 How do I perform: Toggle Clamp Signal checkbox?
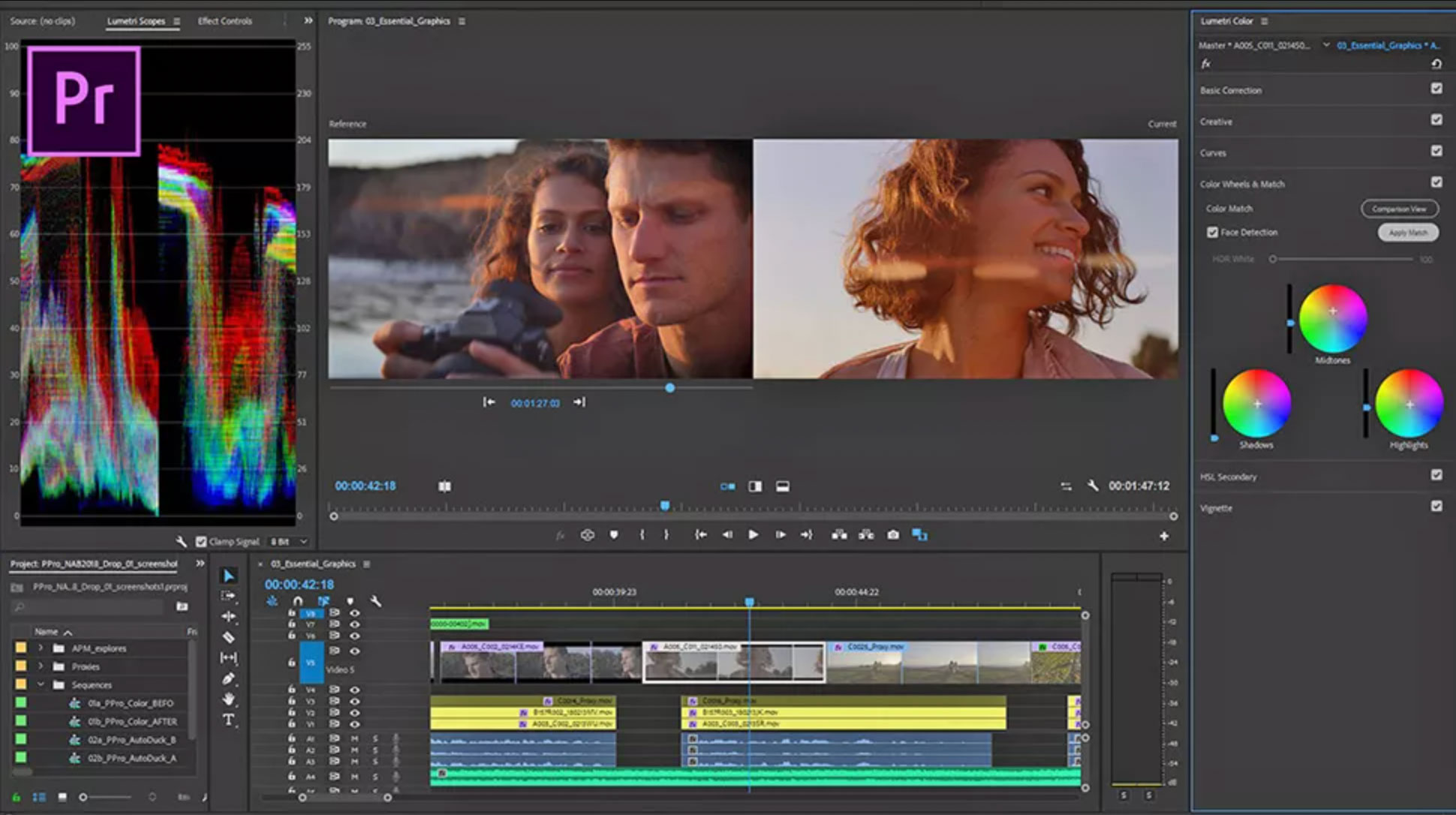pos(201,541)
